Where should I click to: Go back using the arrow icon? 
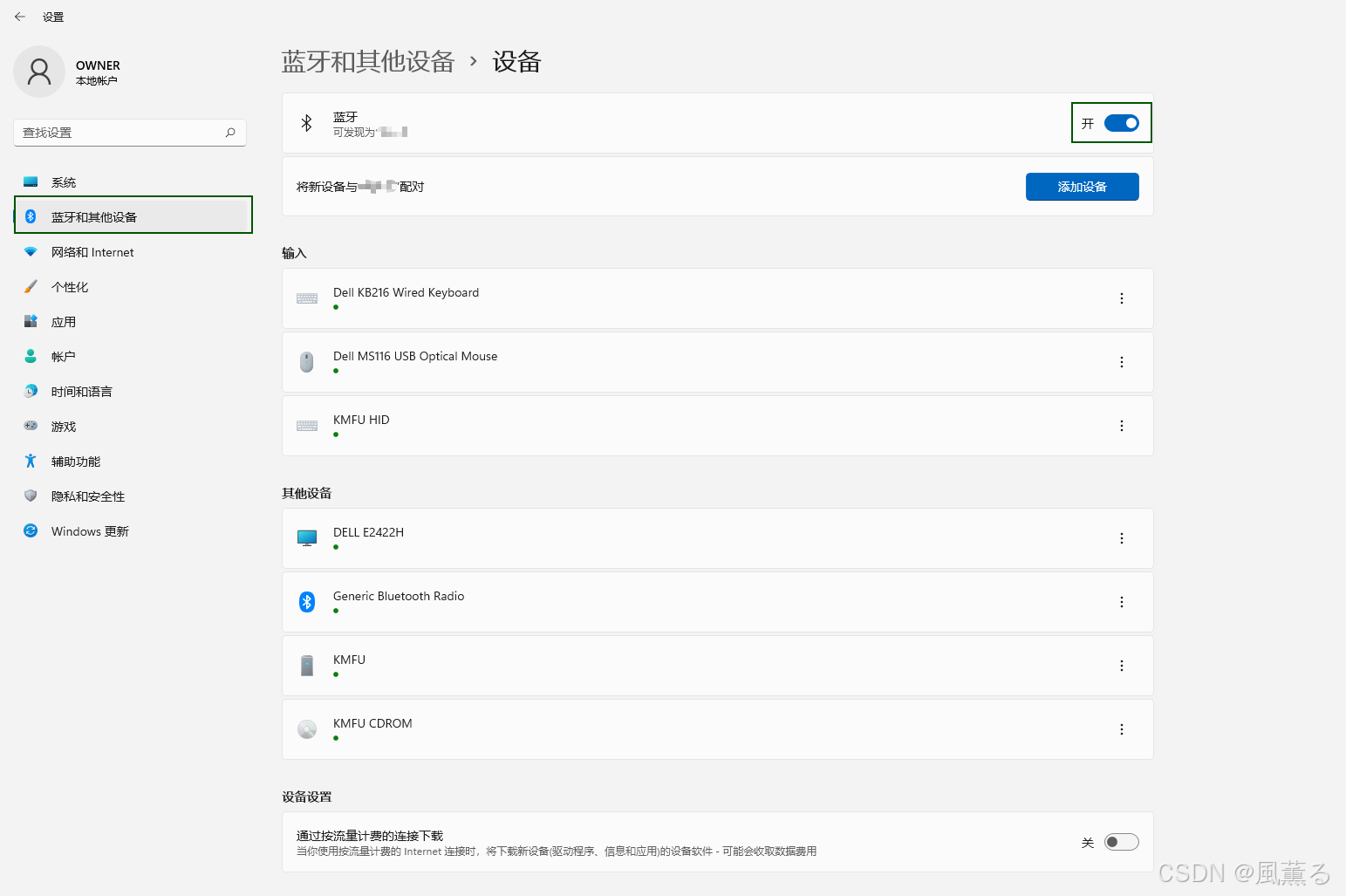coord(20,17)
